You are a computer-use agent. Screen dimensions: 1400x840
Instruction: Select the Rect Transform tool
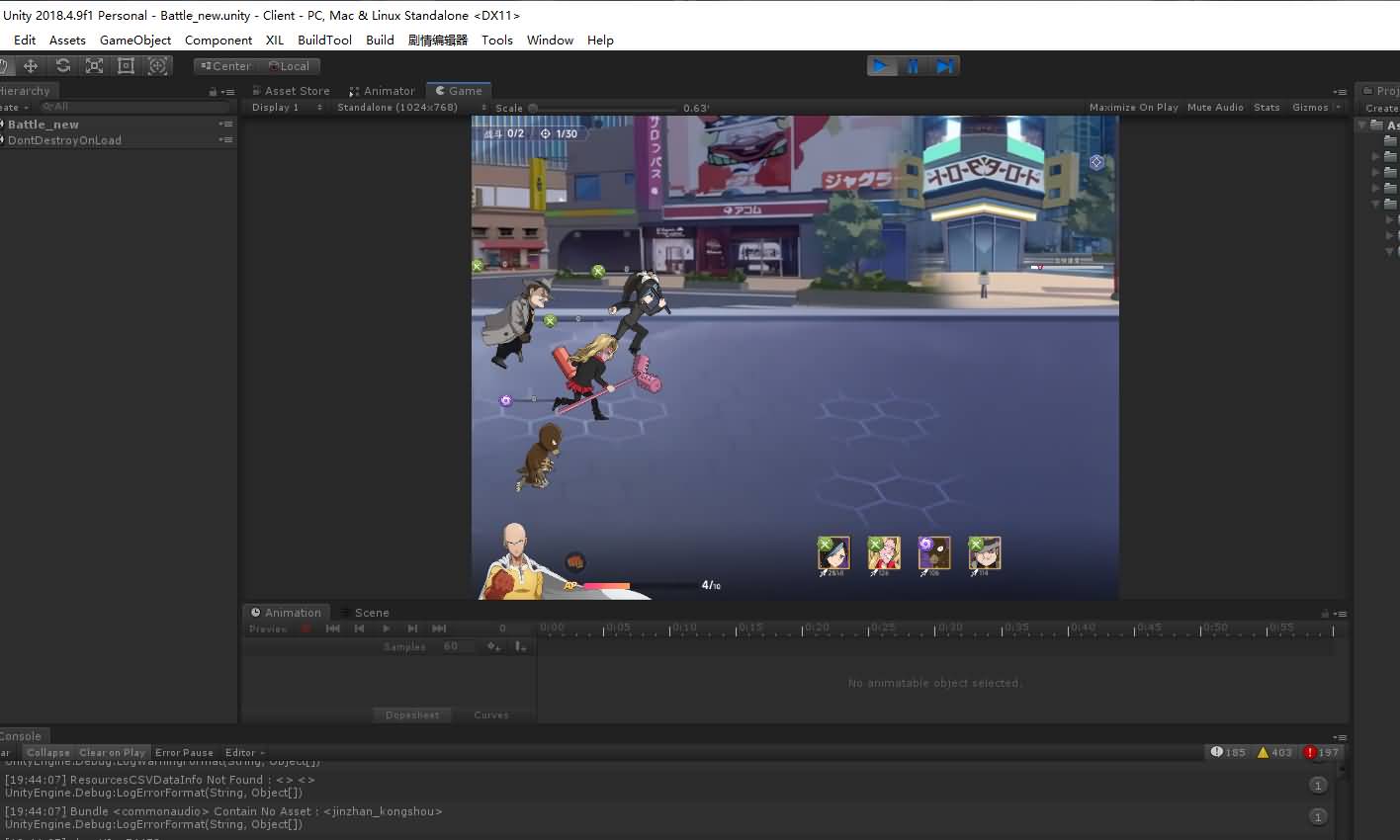pyautogui.click(x=126, y=66)
